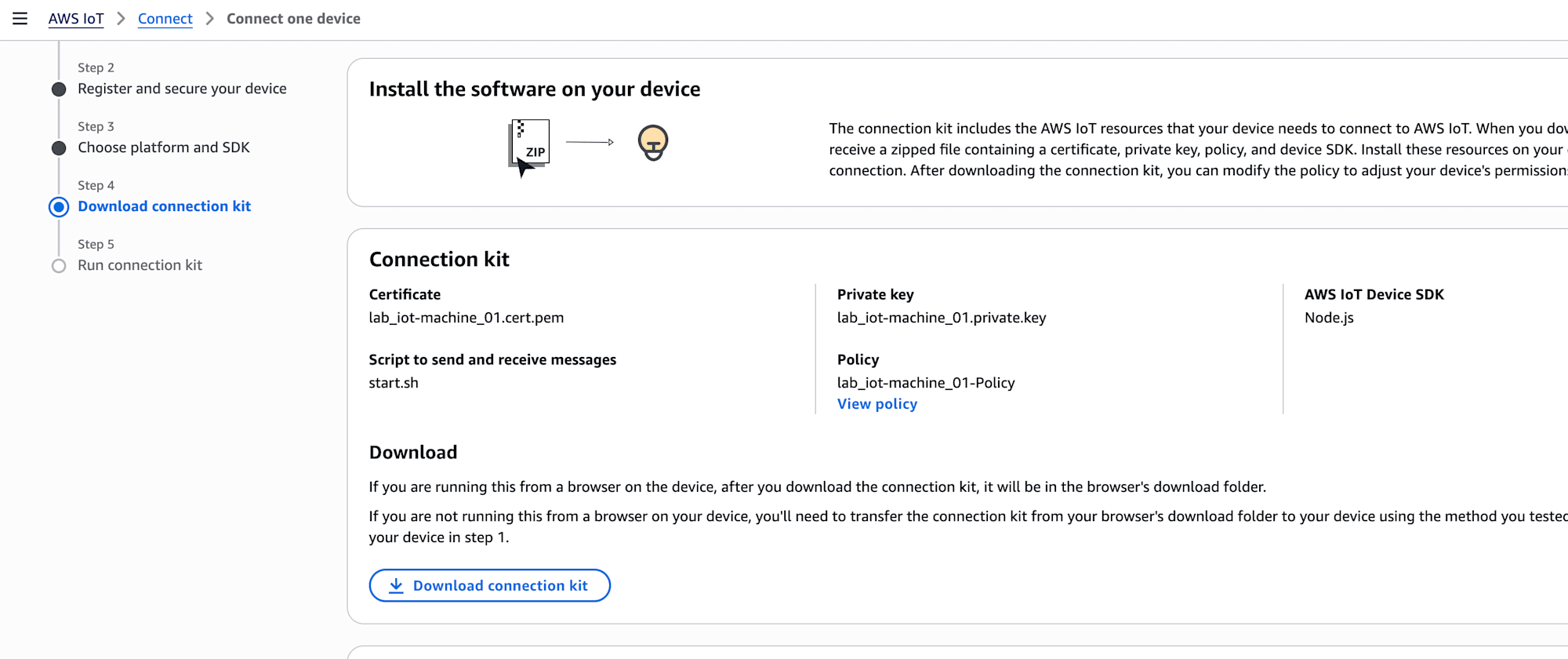Click the Step 3 filled circle indicator
This screenshot has width=1568, height=659.
tap(59, 148)
